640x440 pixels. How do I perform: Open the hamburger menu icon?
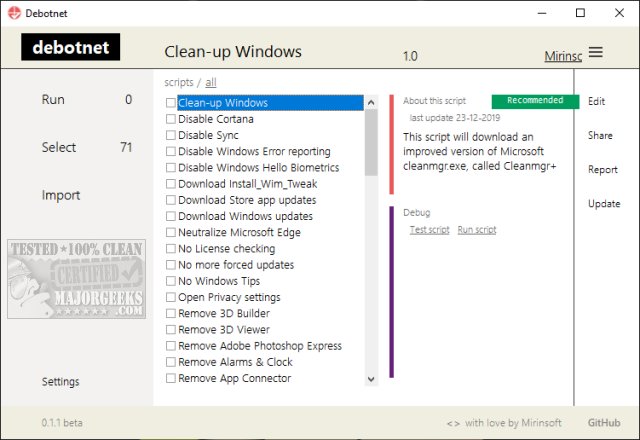coord(596,52)
